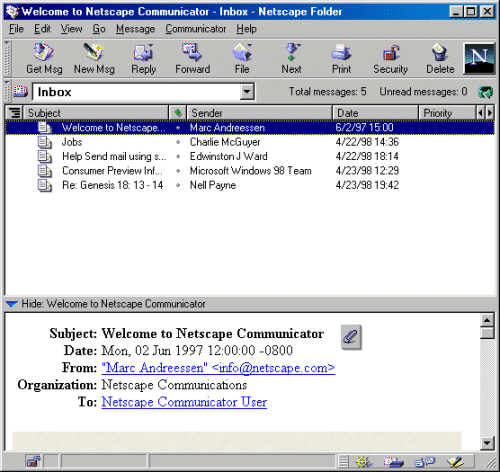This screenshot has width=500, height=472.
Task: Click the green Message Center icon
Action: [x=486, y=92]
